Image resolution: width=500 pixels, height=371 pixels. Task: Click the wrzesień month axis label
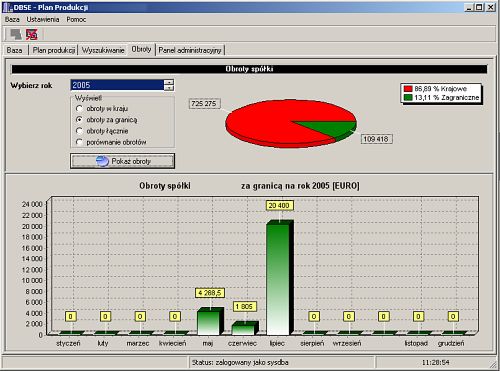tap(347, 343)
